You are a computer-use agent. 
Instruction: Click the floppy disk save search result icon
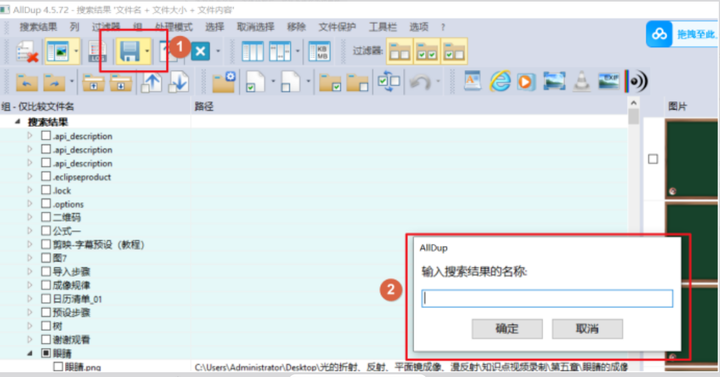(x=129, y=51)
